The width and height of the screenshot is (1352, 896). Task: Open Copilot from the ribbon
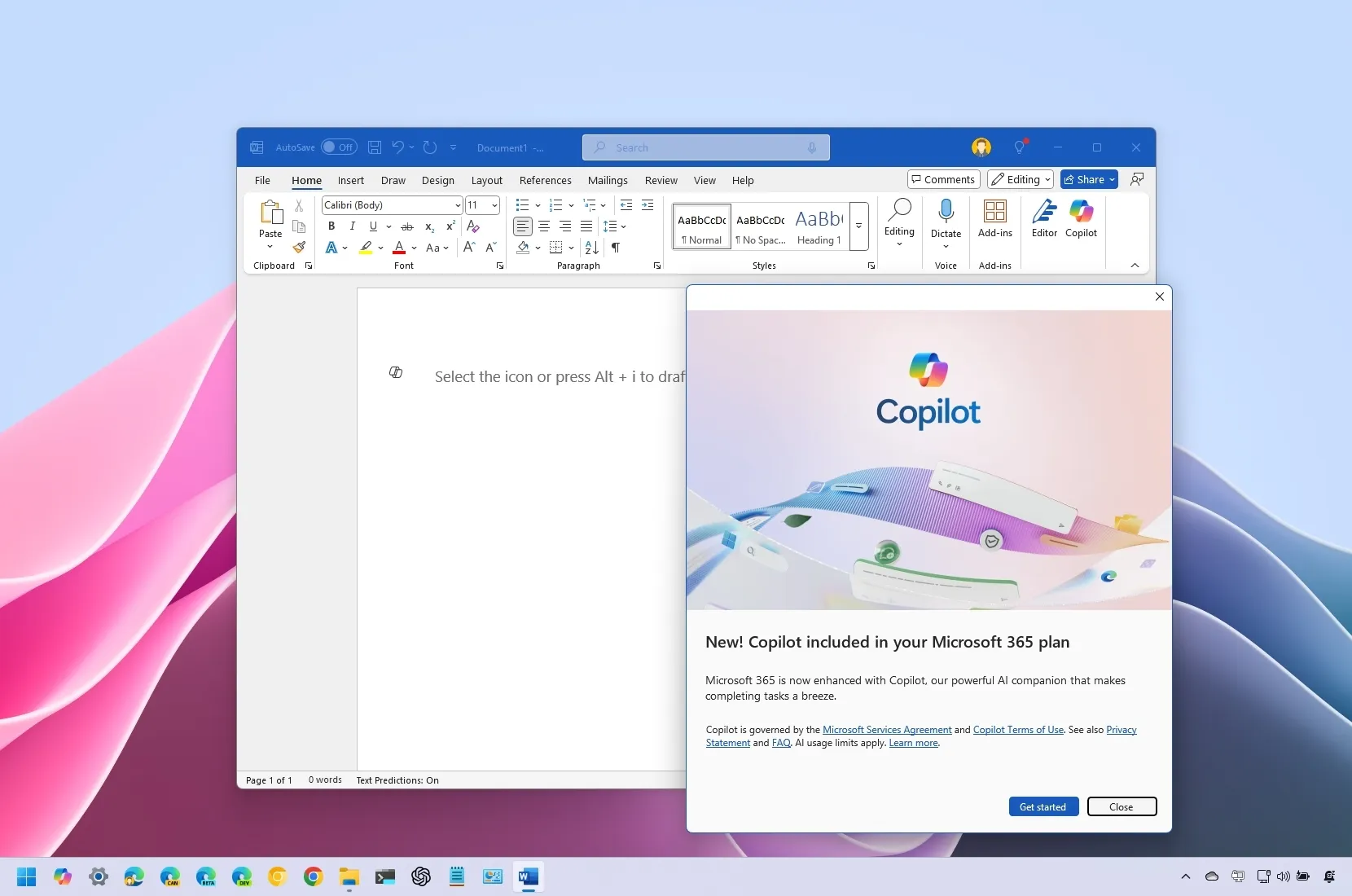(x=1082, y=219)
